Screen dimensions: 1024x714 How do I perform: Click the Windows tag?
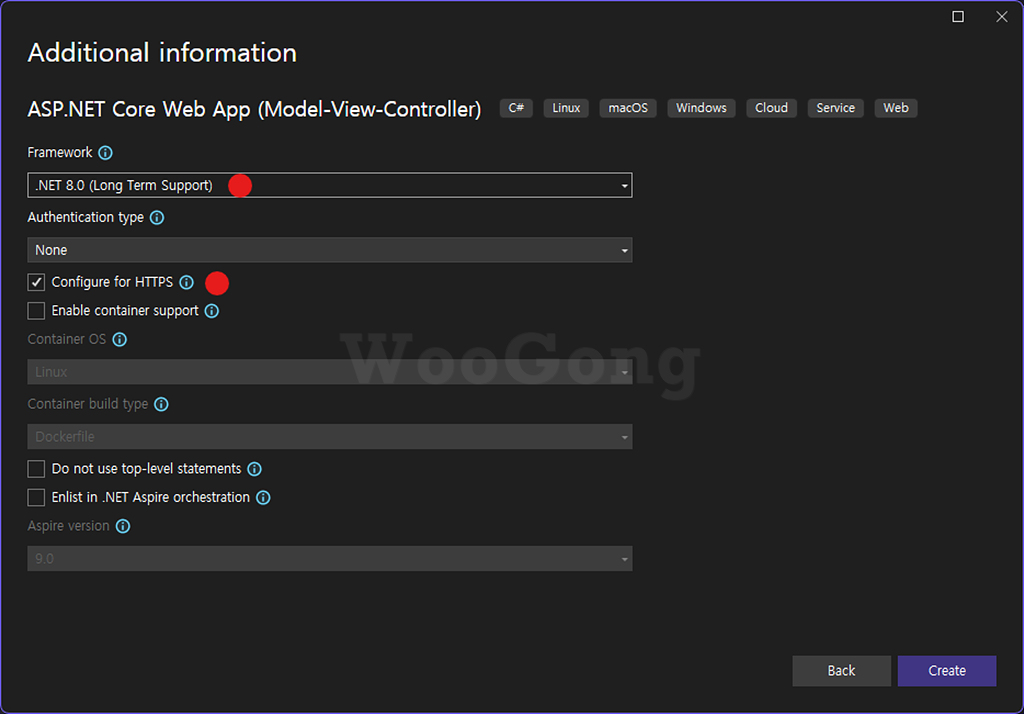(701, 108)
